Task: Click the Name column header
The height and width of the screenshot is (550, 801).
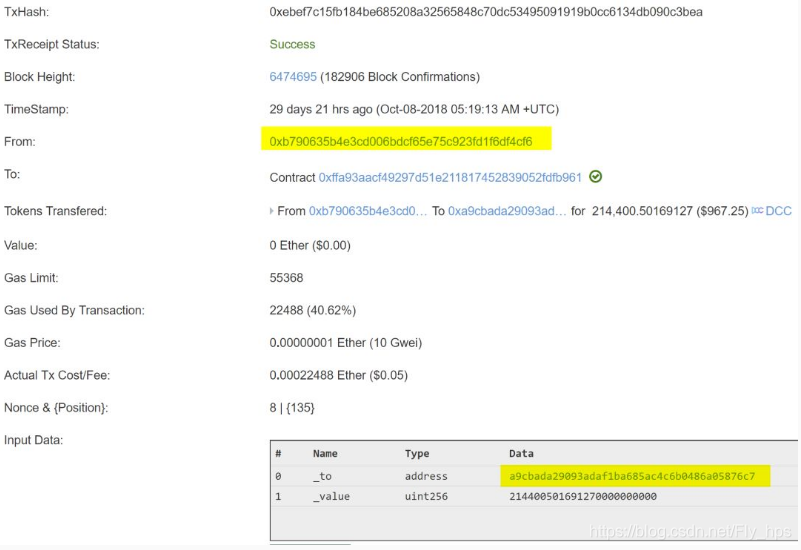Action: tap(325, 453)
